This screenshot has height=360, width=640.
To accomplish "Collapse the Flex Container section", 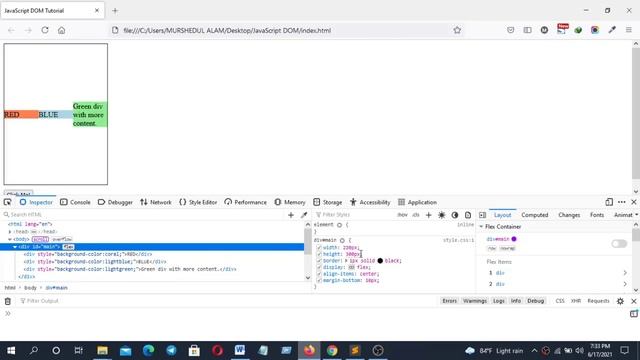I will (481, 227).
